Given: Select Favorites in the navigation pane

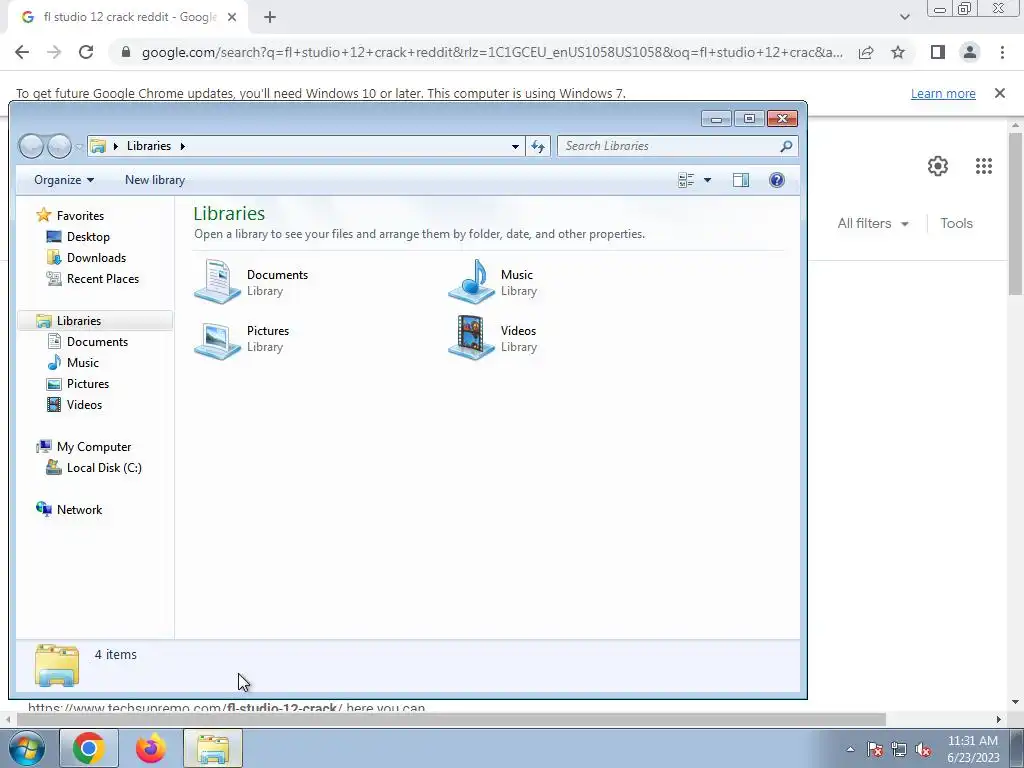Looking at the screenshot, I should (x=80, y=216).
